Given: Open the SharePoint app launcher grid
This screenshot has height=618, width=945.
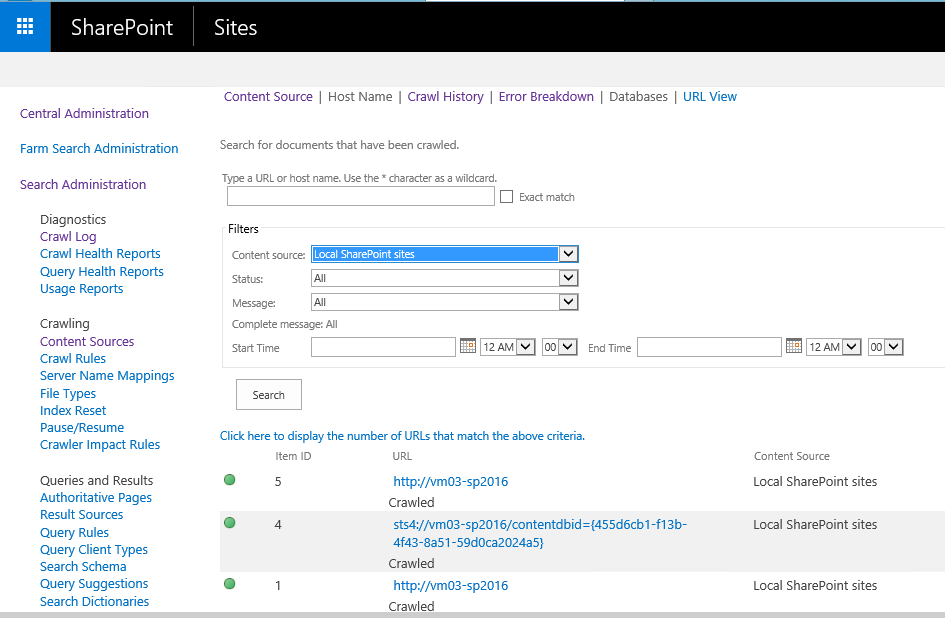Looking at the screenshot, I should point(25,27).
